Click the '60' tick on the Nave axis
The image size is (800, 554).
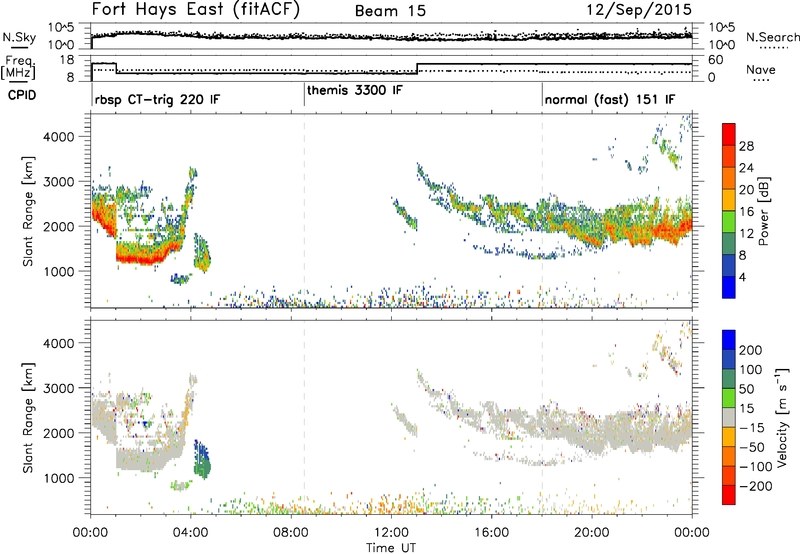715,60
